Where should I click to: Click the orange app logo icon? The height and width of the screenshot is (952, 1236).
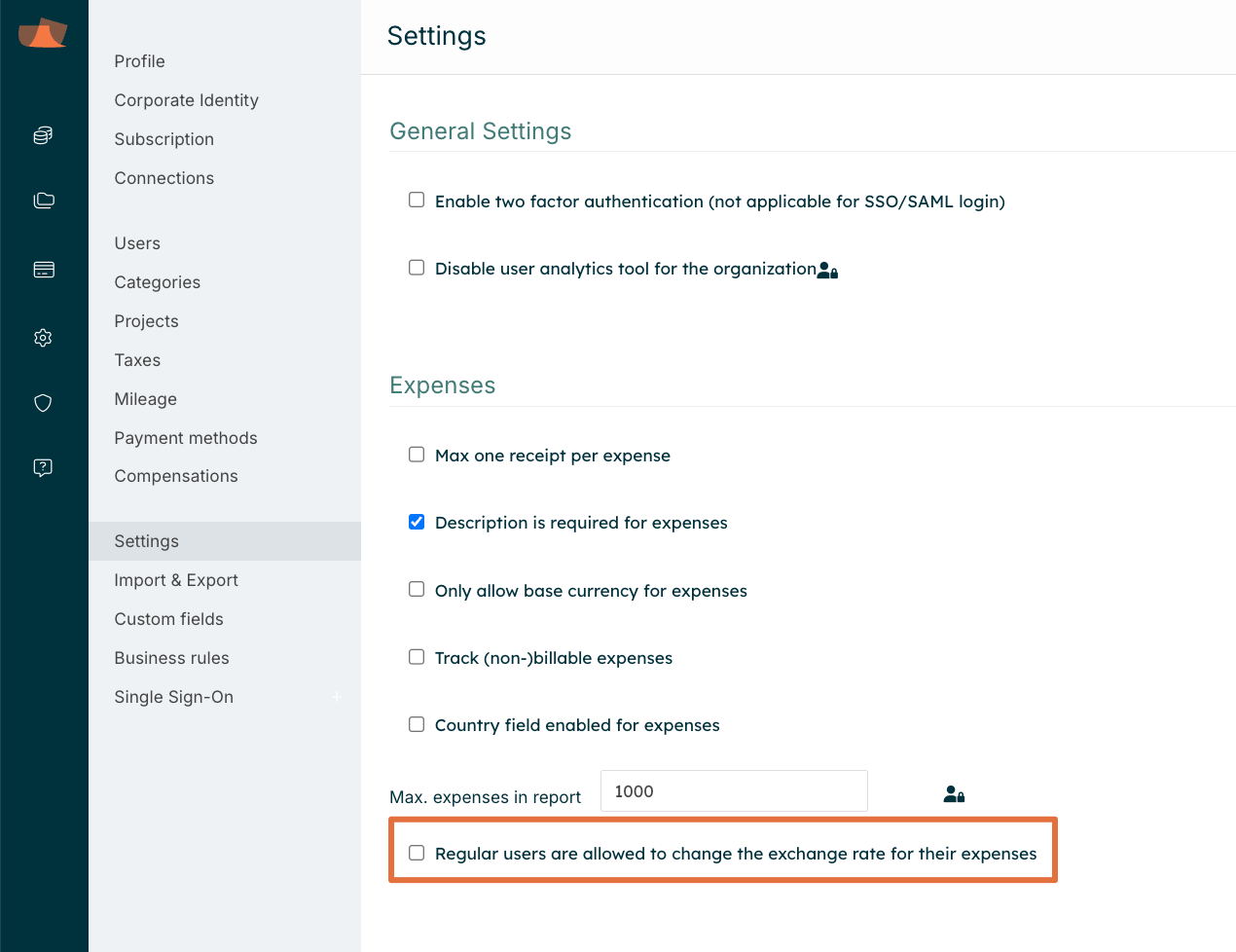[43, 33]
